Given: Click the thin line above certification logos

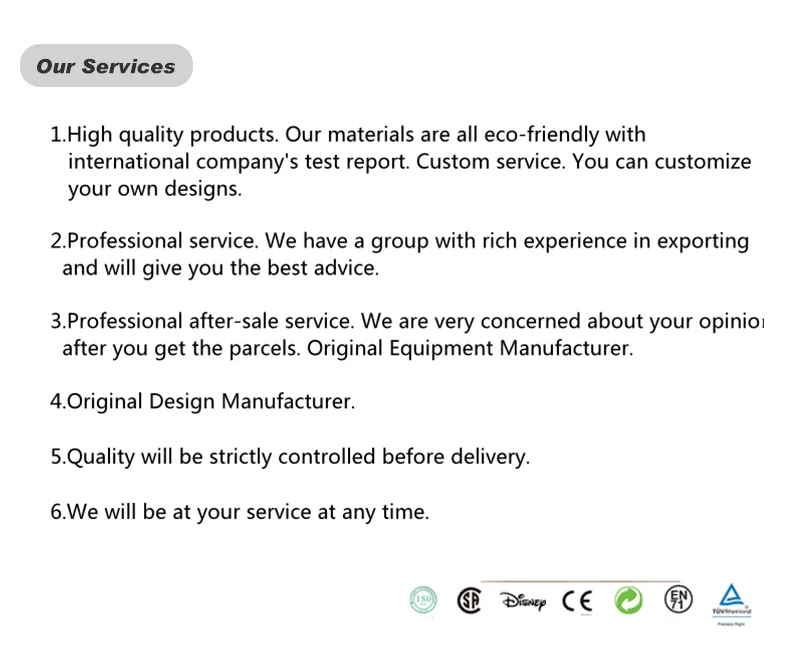Looking at the screenshot, I should (580, 580).
